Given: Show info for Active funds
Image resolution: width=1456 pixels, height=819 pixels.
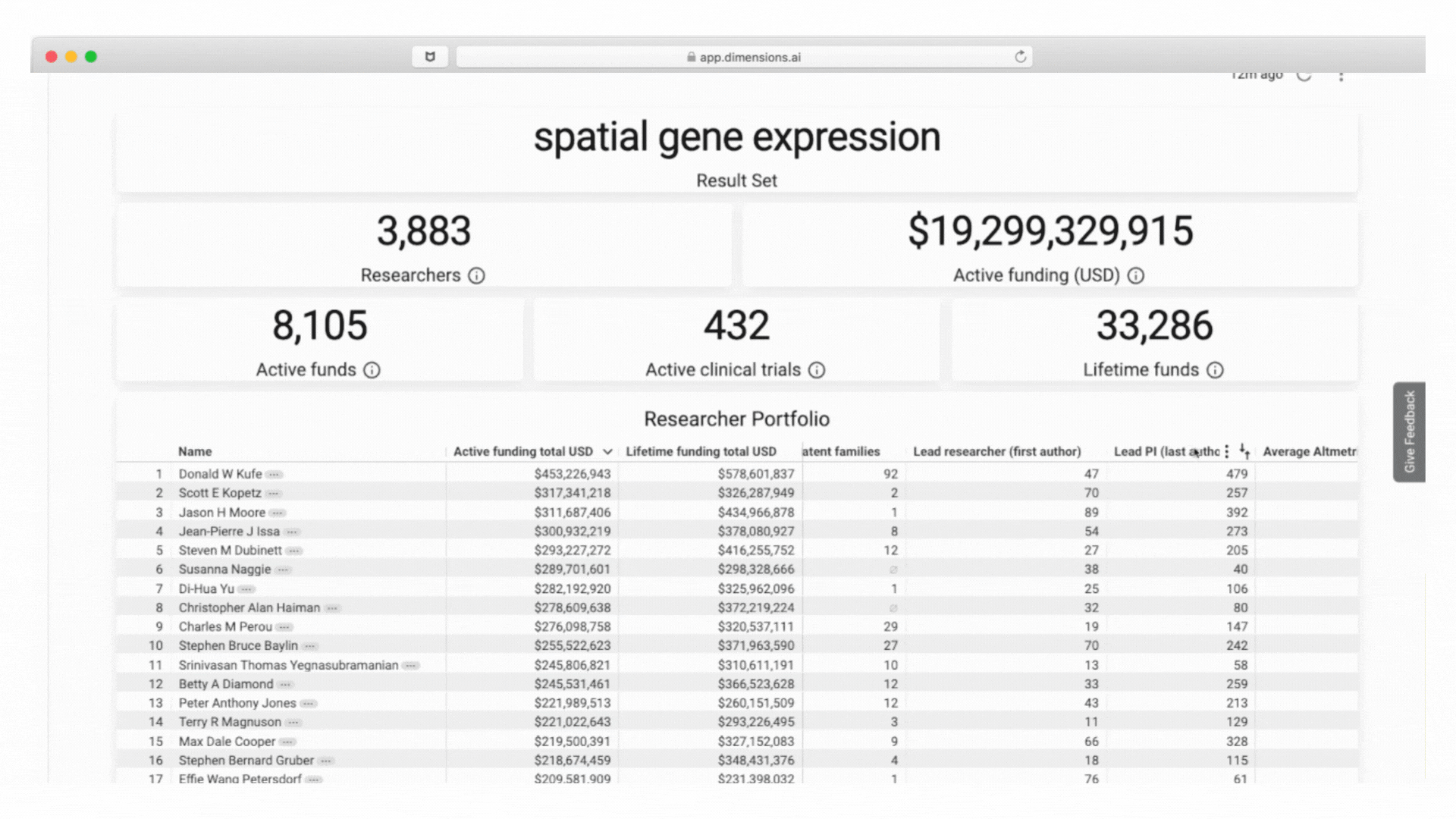Looking at the screenshot, I should (x=372, y=370).
